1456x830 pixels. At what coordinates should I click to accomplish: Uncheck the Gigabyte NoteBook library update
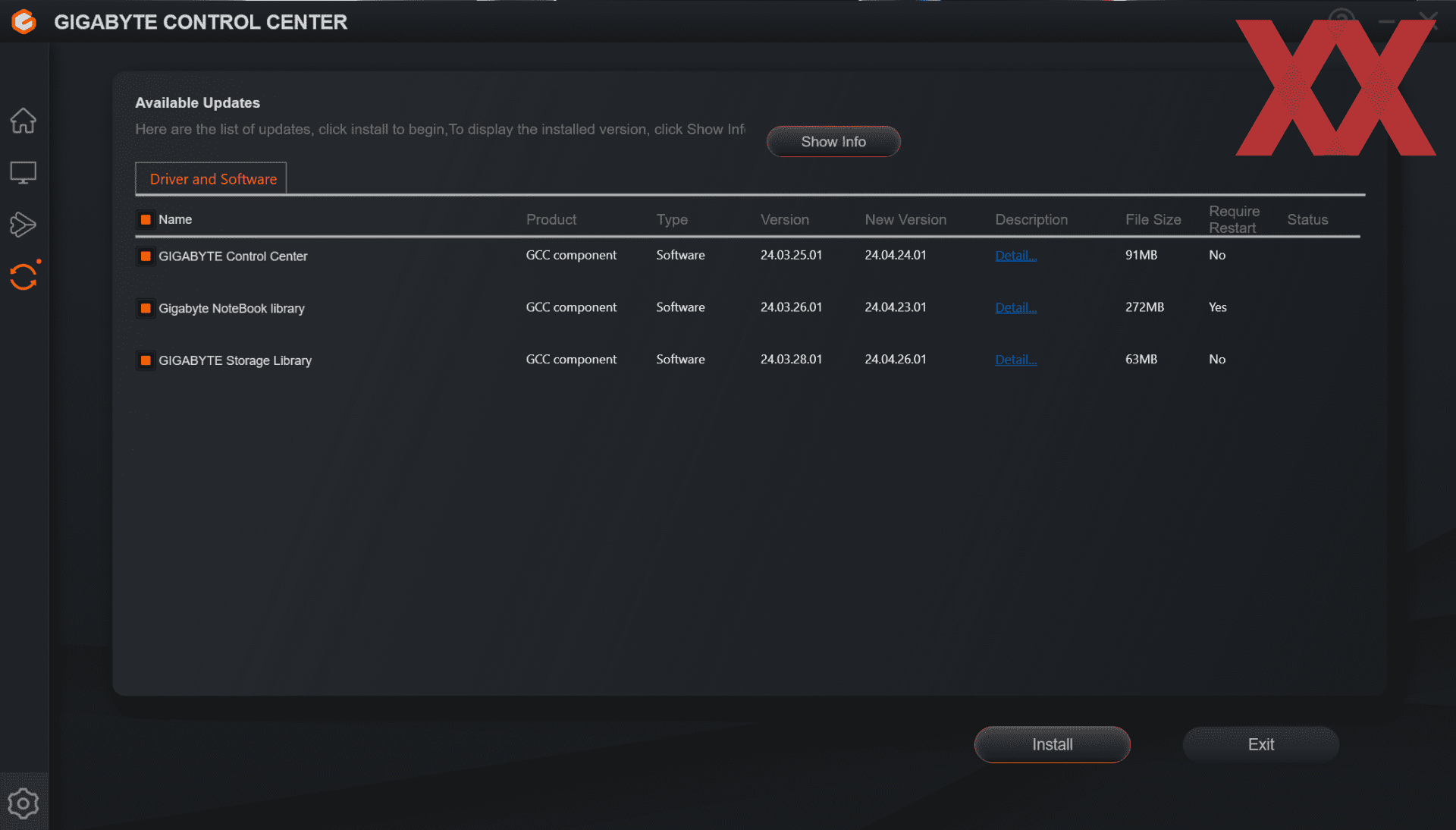(x=146, y=309)
